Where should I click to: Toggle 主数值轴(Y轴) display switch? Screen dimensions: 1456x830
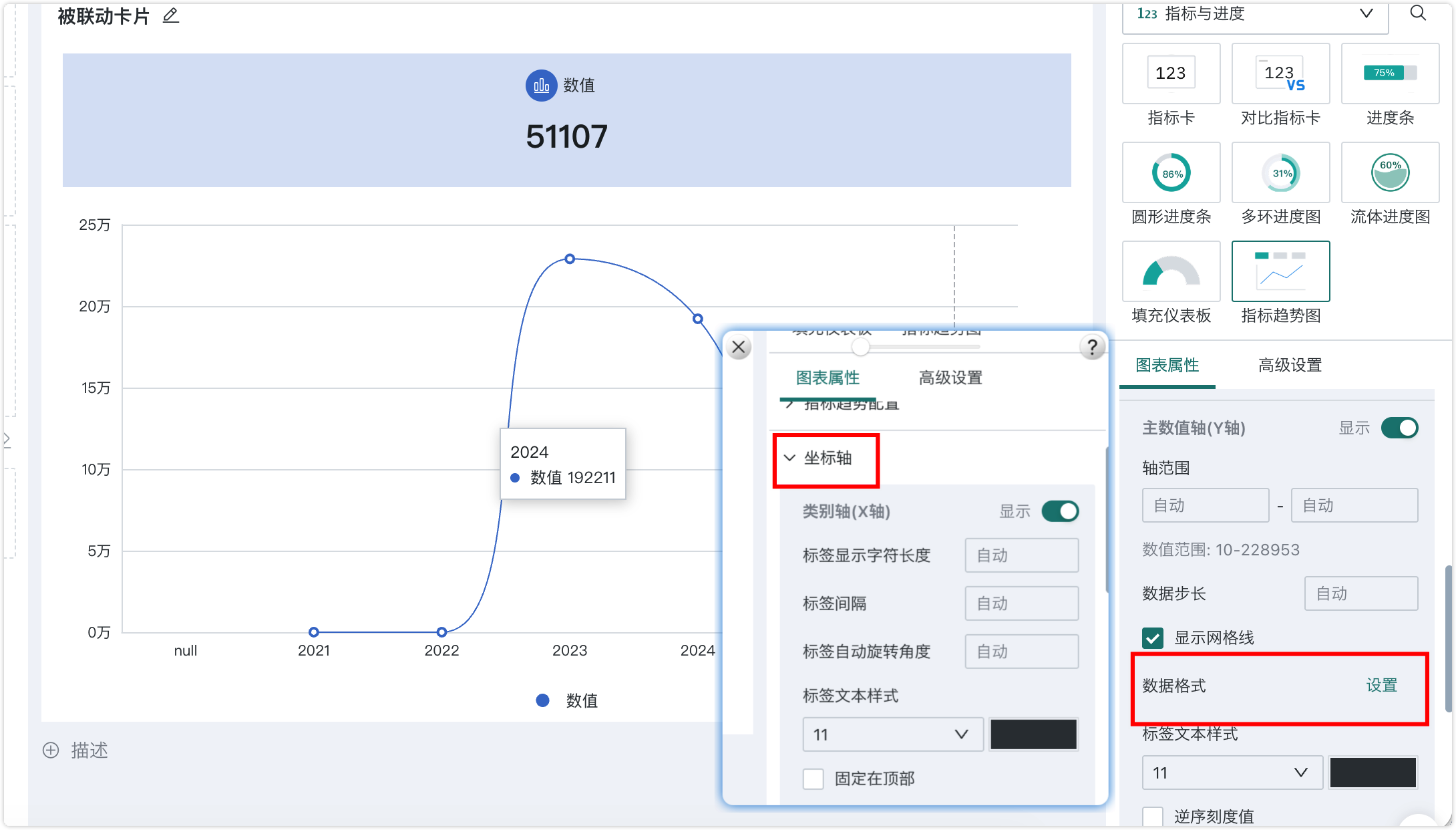[1399, 428]
